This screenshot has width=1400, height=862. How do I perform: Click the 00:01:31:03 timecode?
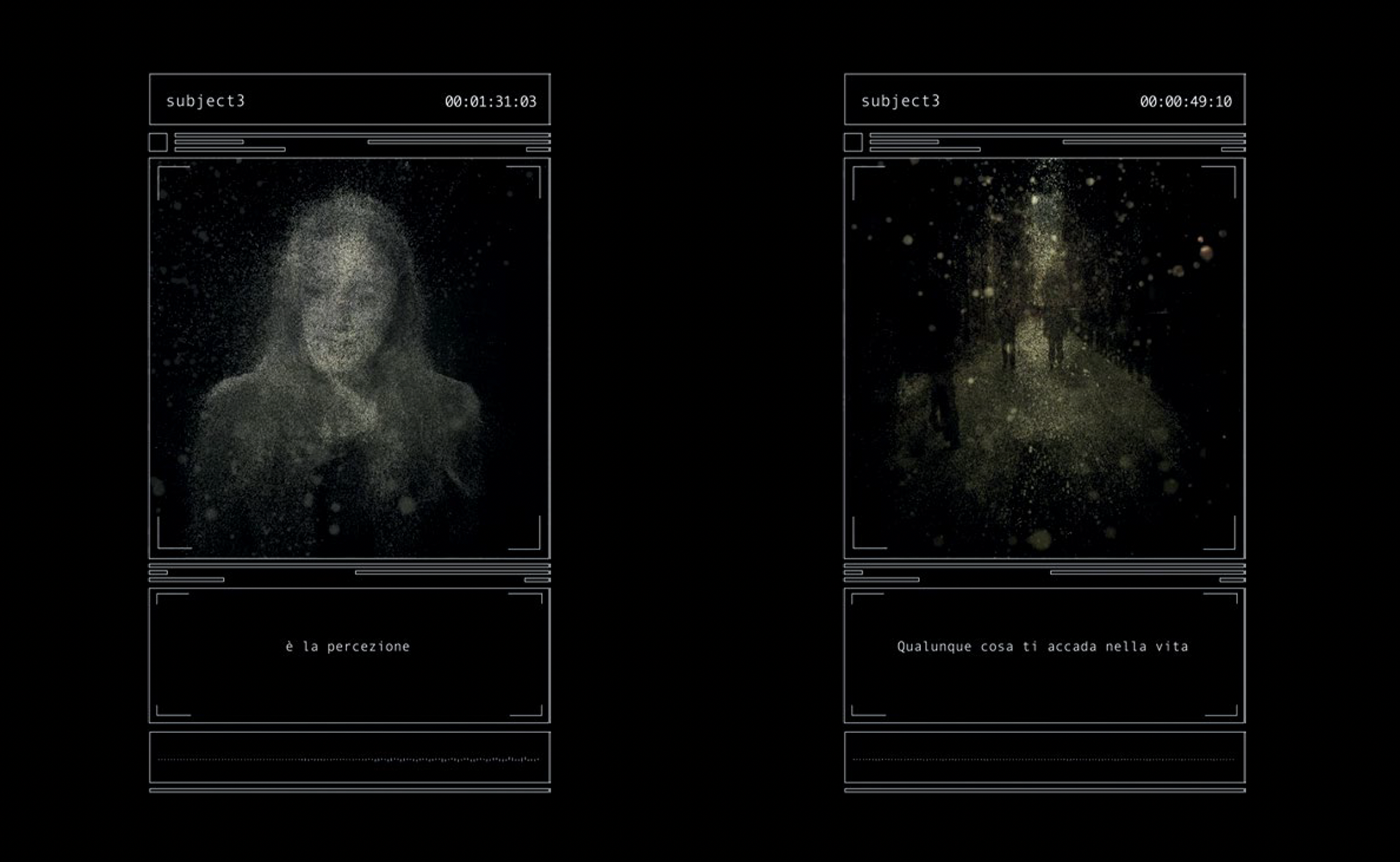490,102
